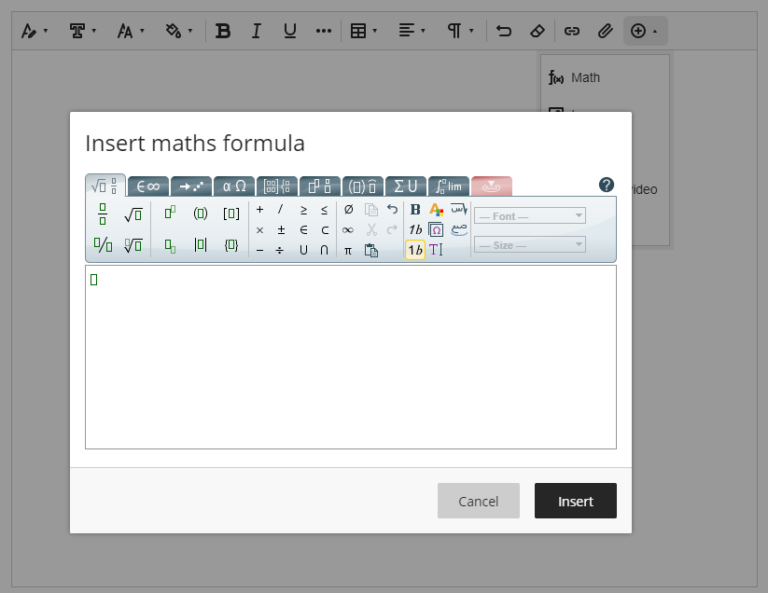Insert absolute value bars template
This screenshot has height=593, width=768.
point(200,245)
